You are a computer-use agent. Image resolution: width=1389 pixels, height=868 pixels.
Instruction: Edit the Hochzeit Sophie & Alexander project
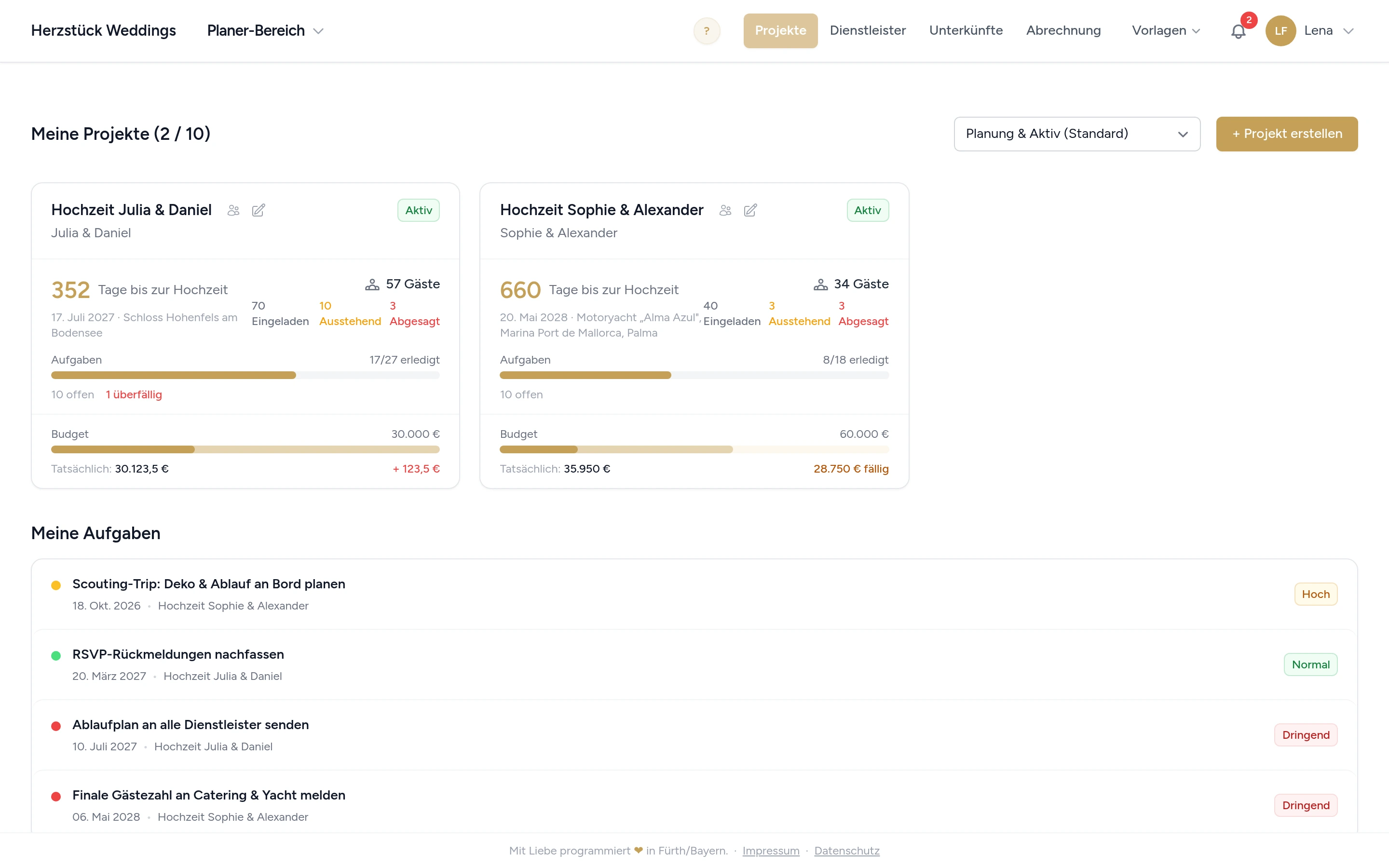tap(750, 210)
